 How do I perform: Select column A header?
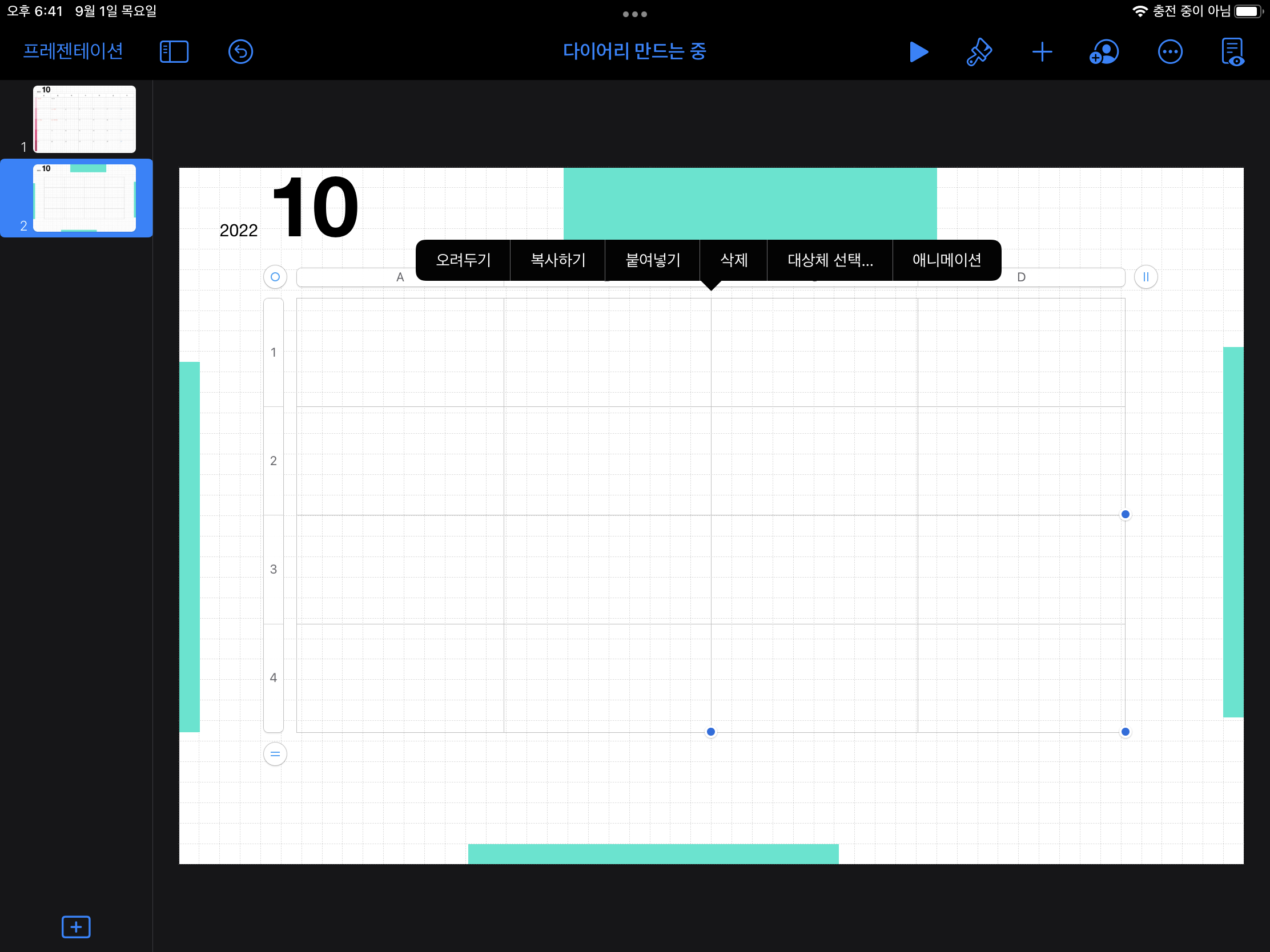tap(400, 277)
